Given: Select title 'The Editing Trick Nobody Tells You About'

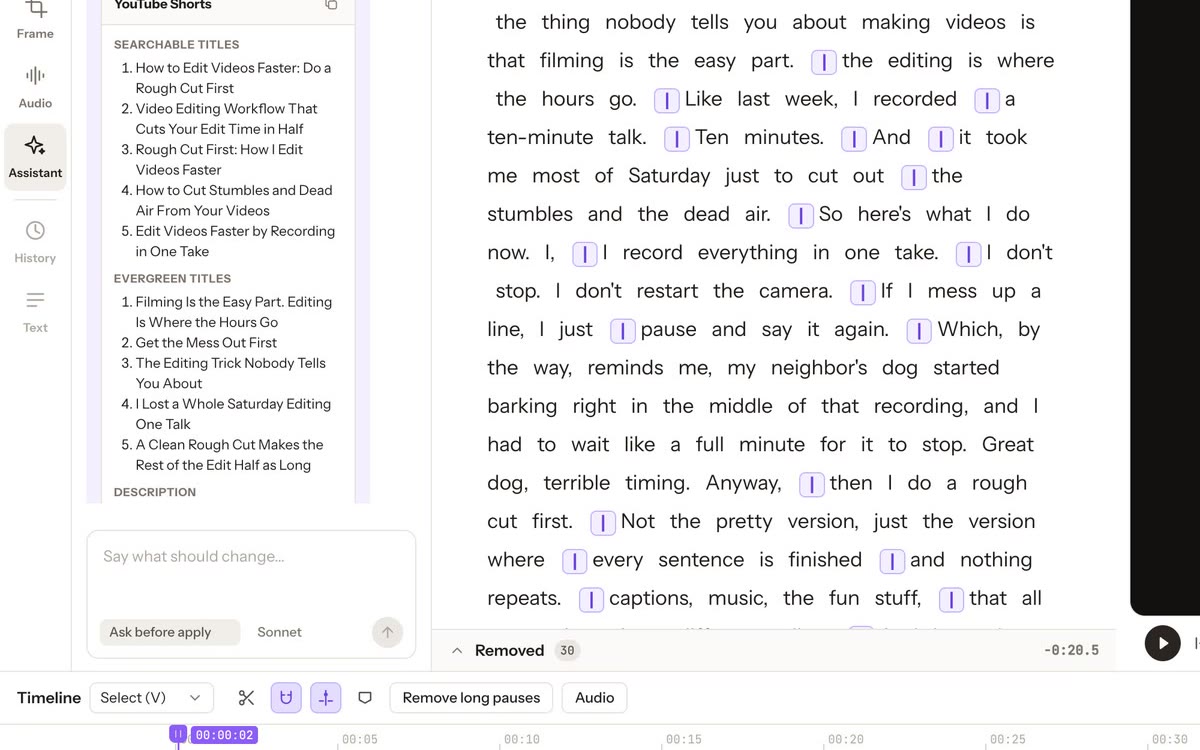Looking at the screenshot, I should 230,373.
